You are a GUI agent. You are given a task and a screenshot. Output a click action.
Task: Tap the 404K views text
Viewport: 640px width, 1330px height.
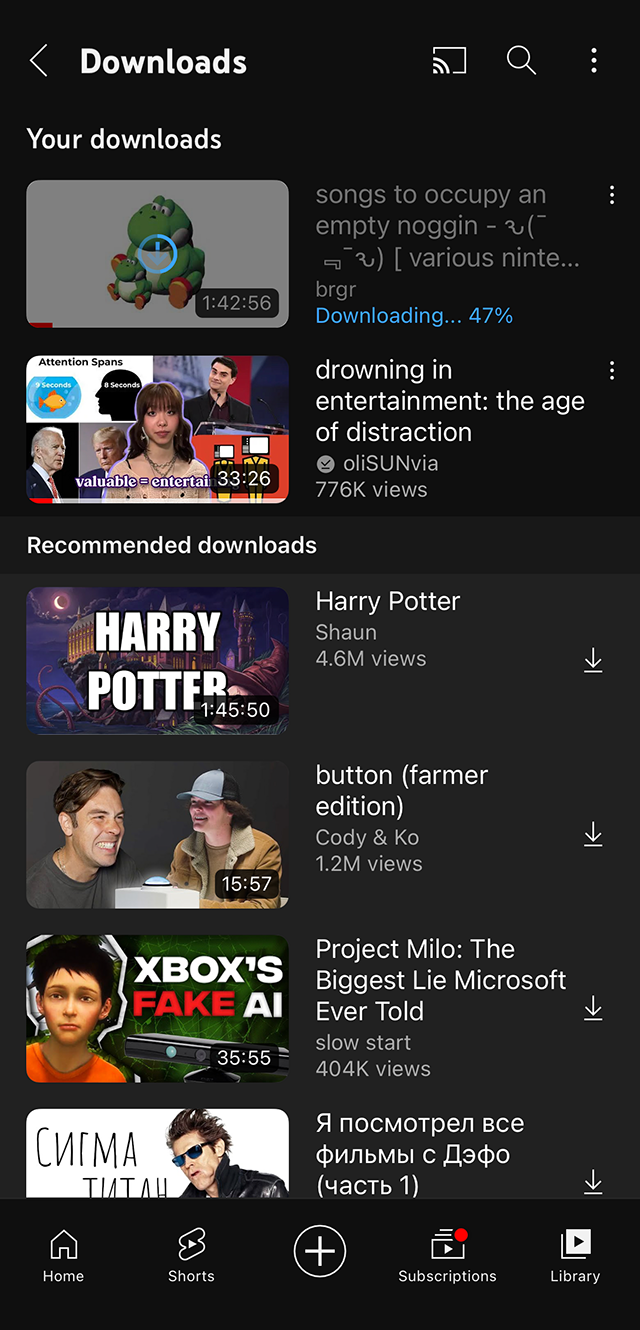[373, 1069]
